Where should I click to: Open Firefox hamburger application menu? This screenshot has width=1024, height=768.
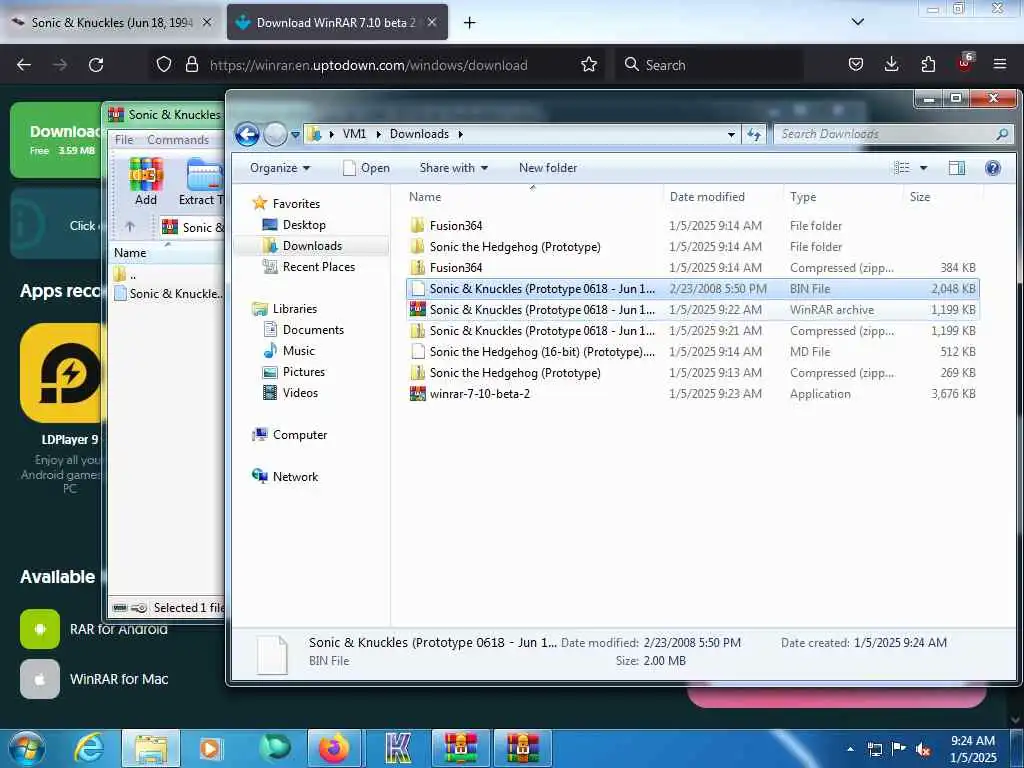click(x=999, y=64)
